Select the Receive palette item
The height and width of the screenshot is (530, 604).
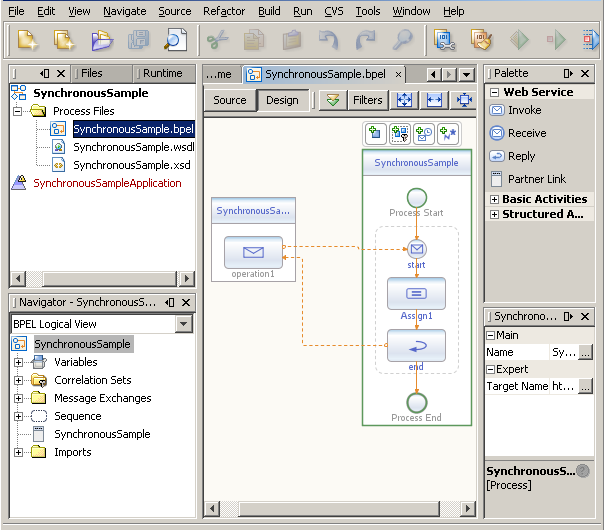coord(526,133)
